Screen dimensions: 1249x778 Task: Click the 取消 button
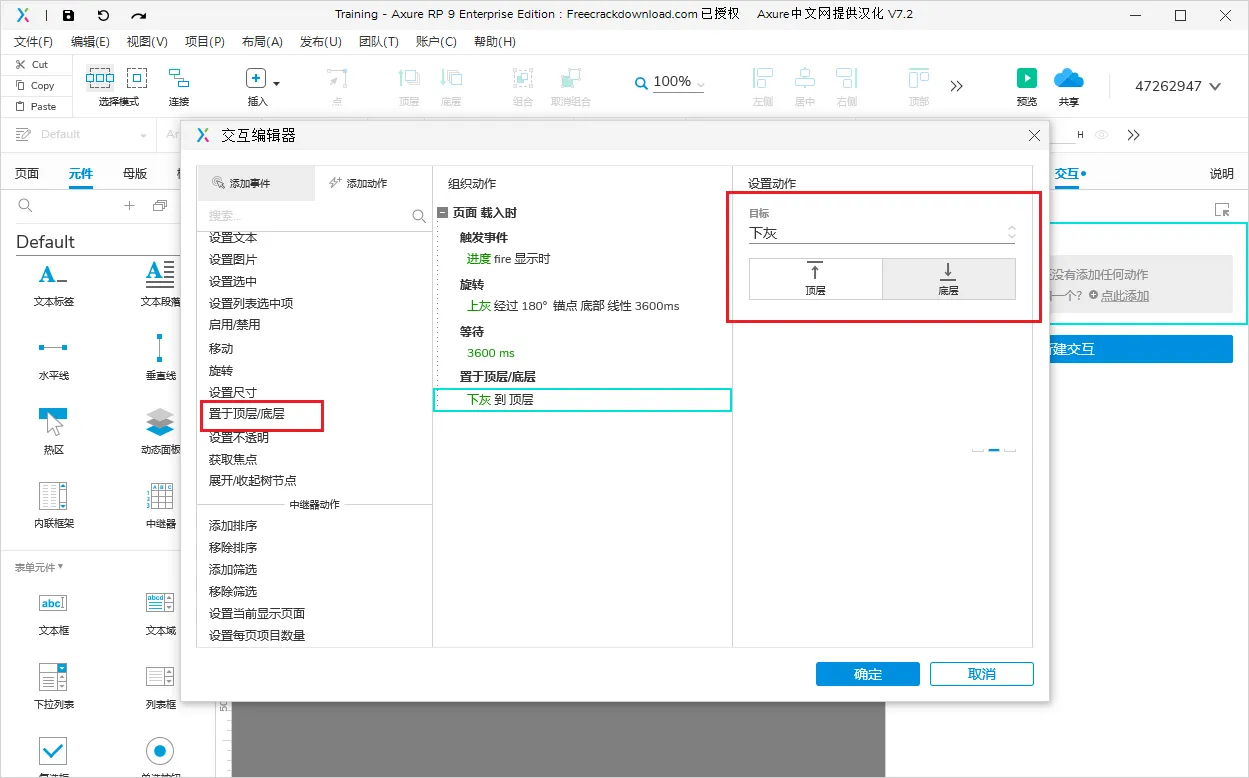point(982,674)
